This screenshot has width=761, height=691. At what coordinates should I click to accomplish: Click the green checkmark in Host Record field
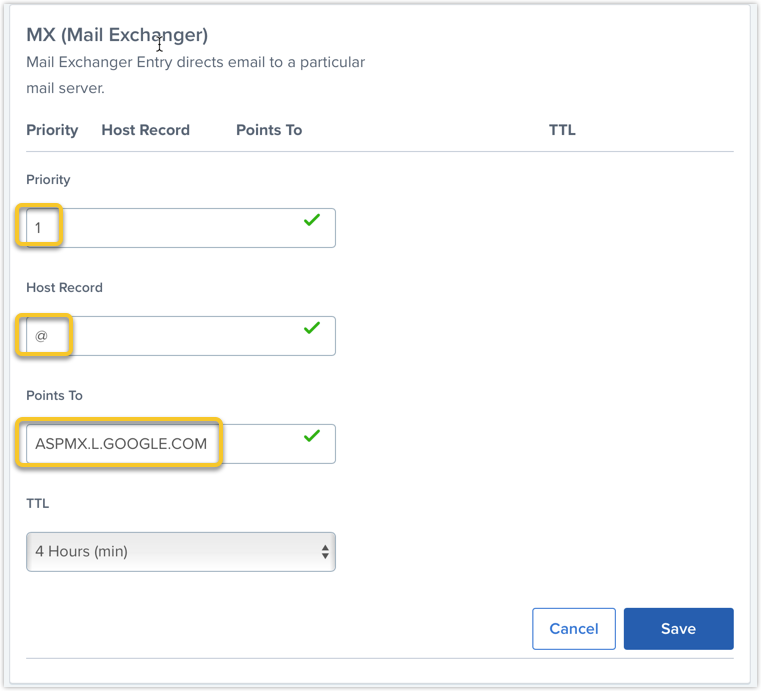tap(312, 328)
